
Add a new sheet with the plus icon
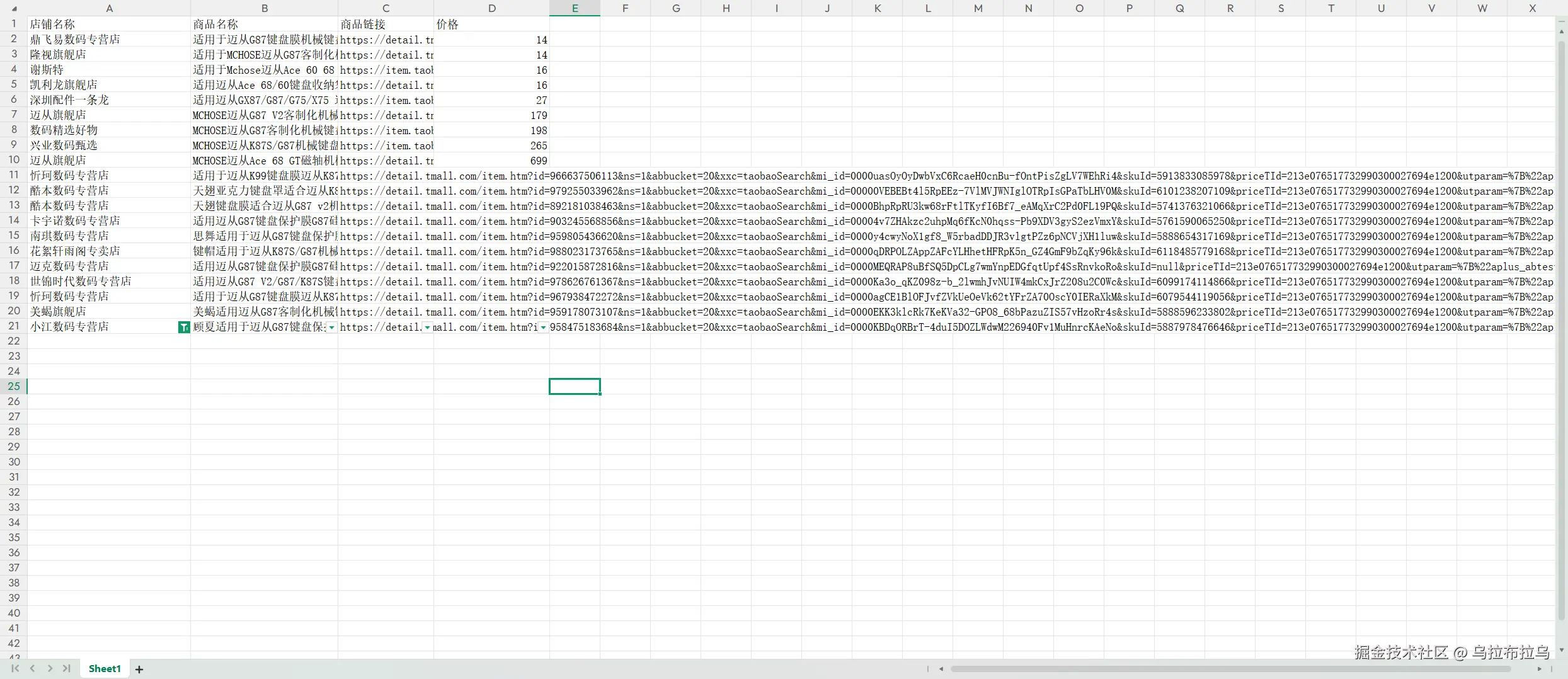tap(139, 669)
